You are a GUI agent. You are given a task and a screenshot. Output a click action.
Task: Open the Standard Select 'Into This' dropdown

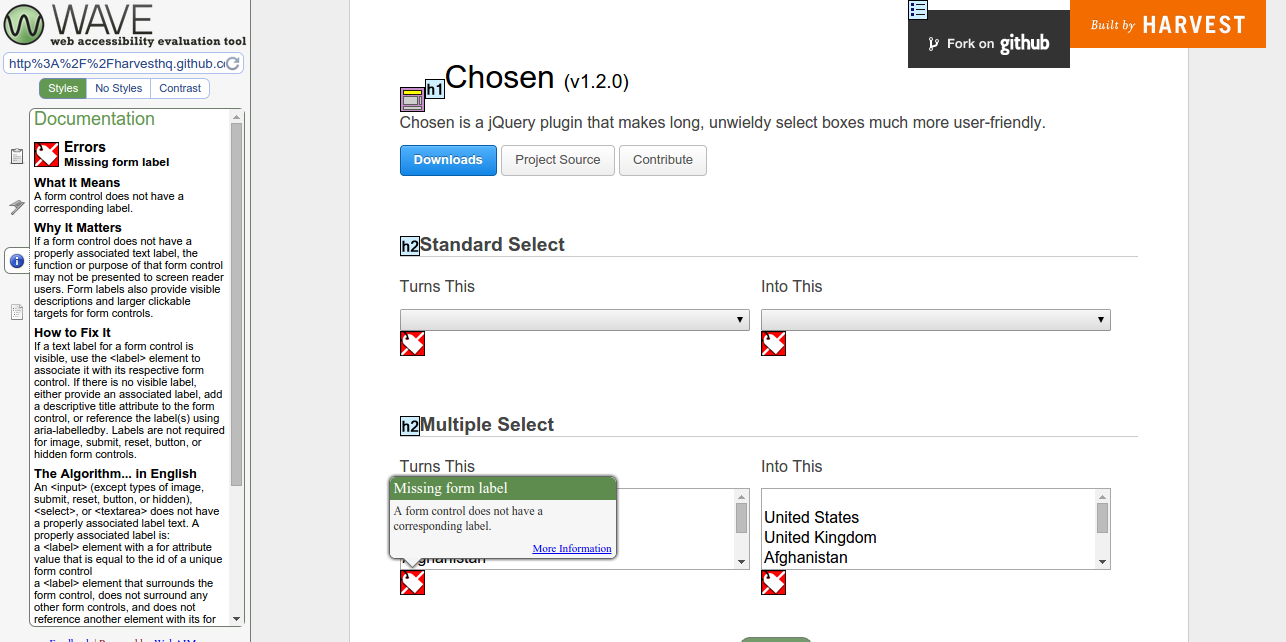(x=936, y=320)
